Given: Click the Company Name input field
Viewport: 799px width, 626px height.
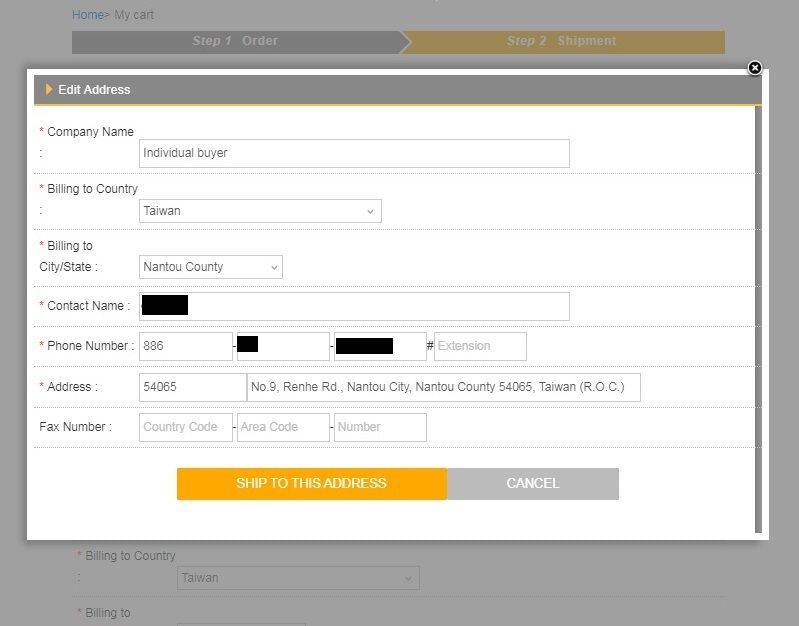Looking at the screenshot, I should (354, 153).
